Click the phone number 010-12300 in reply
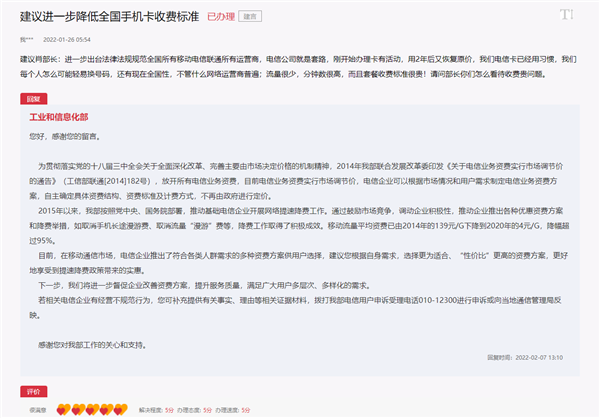The height and width of the screenshot is (418, 600). 437,300
